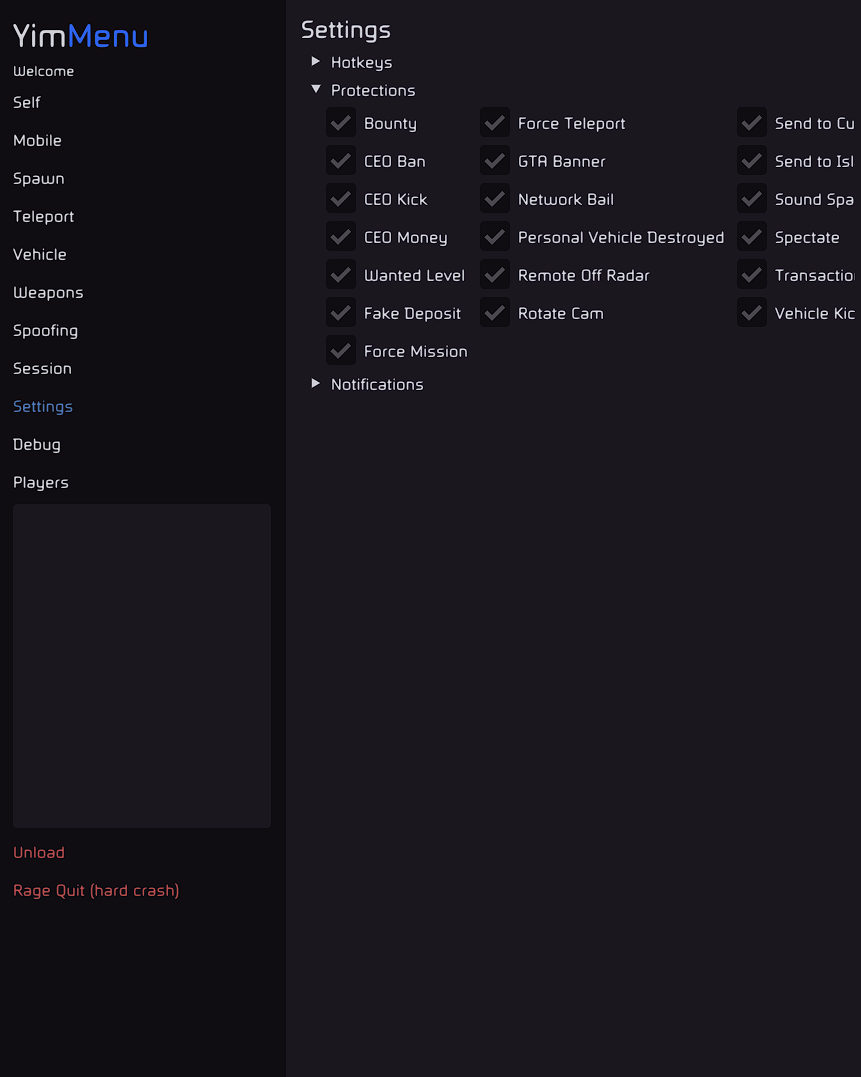Toggle Remote Off Radar protection

494,274
